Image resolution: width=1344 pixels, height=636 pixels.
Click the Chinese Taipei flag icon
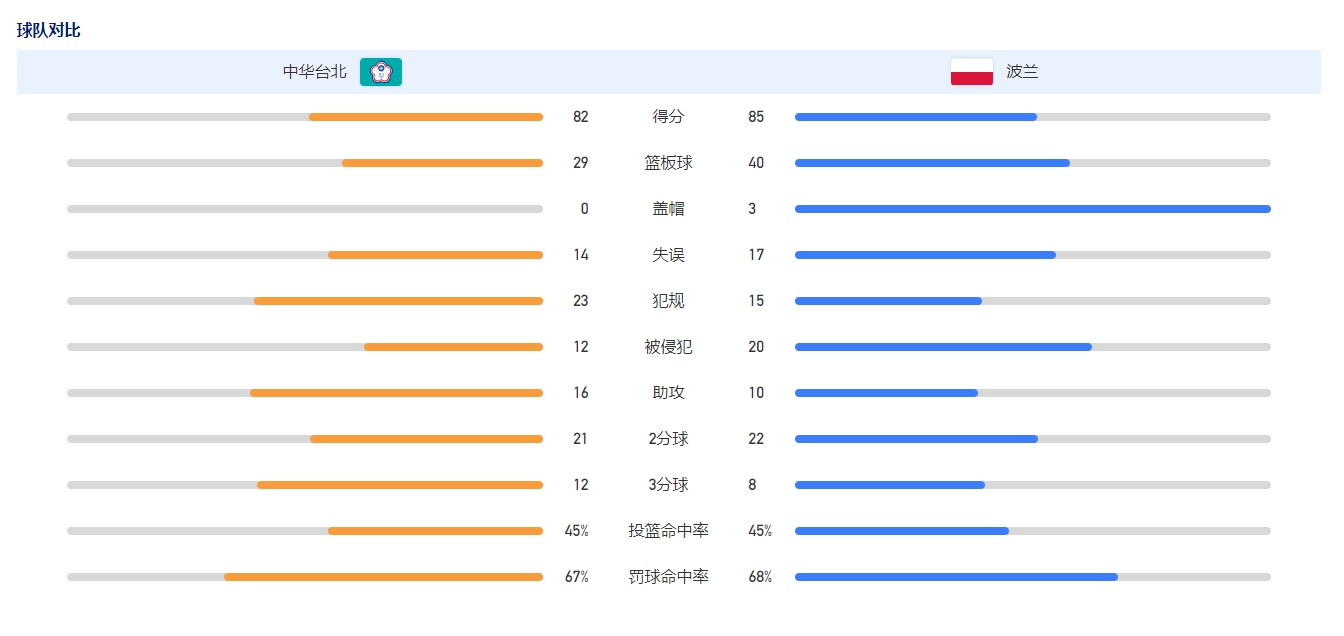pyautogui.click(x=381, y=72)
